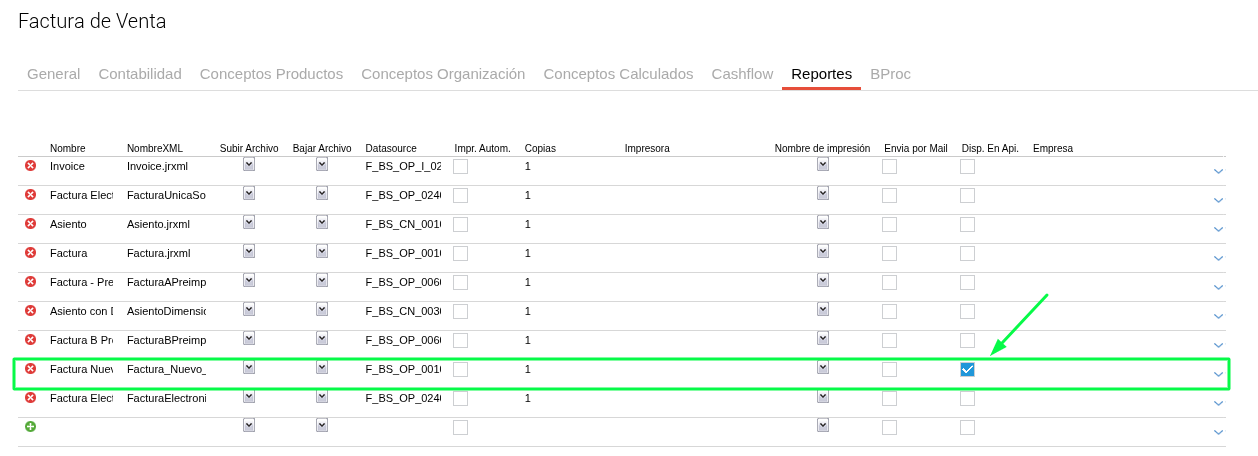
Task: Delete the Factura B Pre row
Action: 30,340
